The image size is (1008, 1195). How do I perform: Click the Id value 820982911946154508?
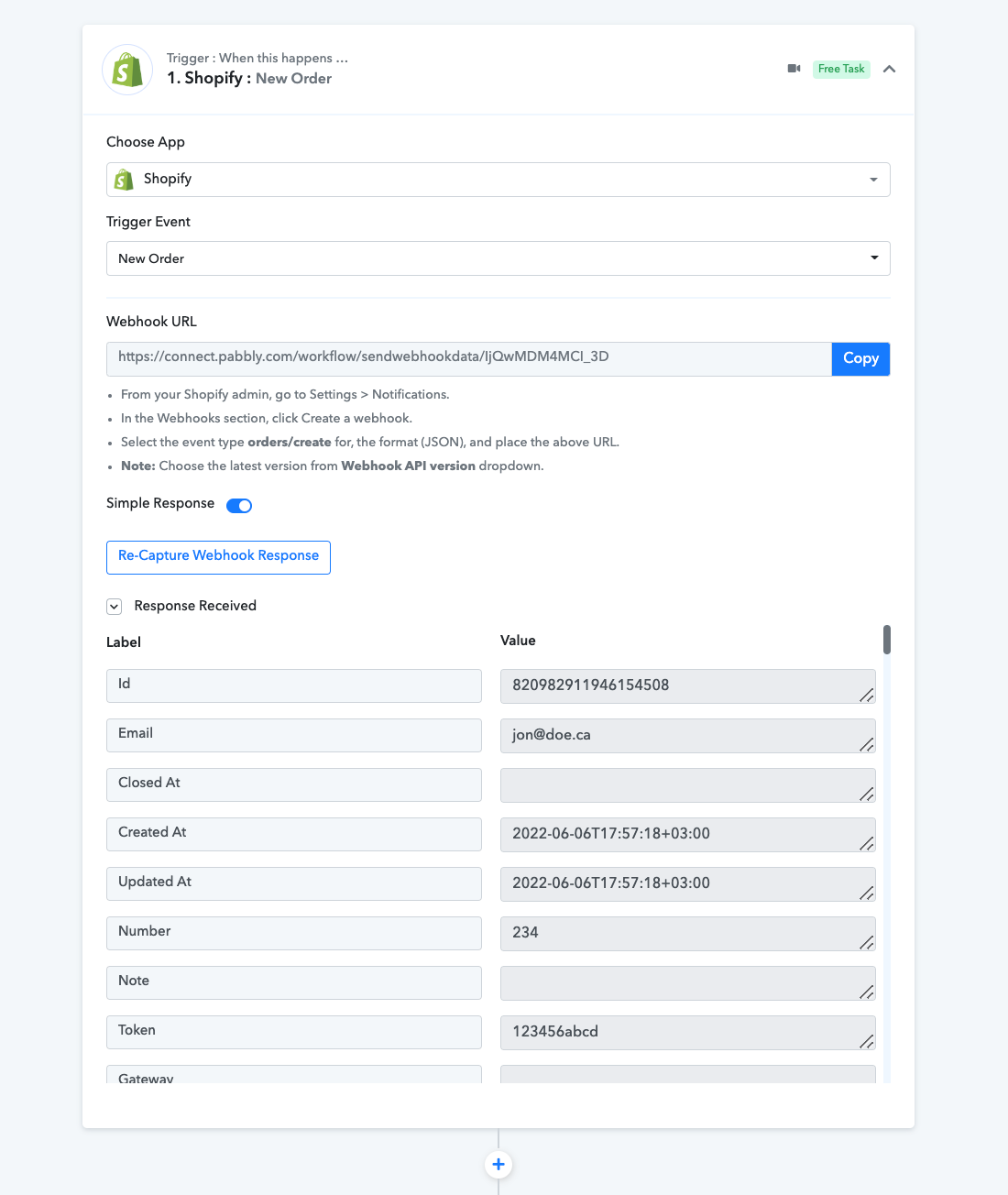point(688,686)
